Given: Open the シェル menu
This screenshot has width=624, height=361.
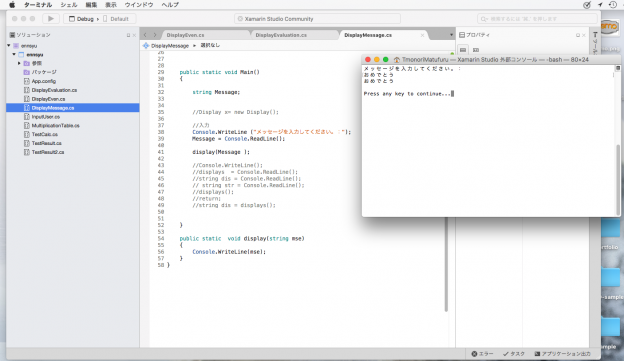Looking at the screenshot, I should click(x=68, y=5).
